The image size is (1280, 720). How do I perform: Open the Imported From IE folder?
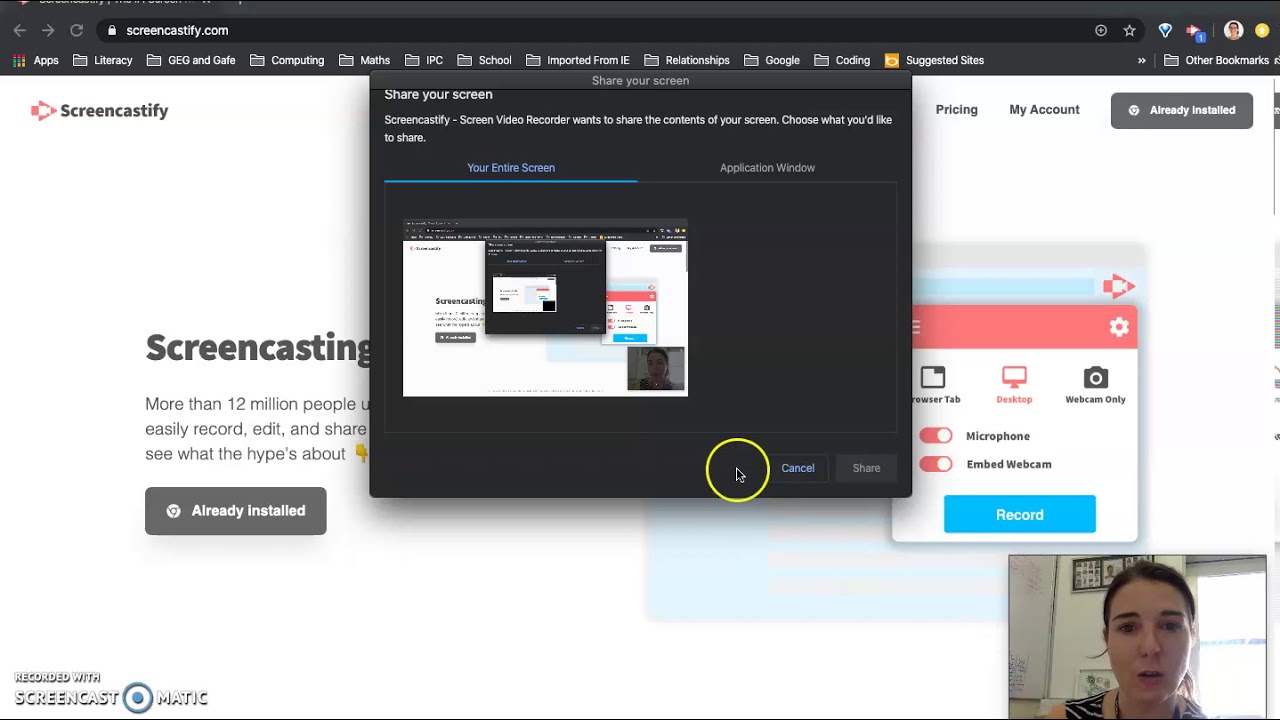pos(578,60)
